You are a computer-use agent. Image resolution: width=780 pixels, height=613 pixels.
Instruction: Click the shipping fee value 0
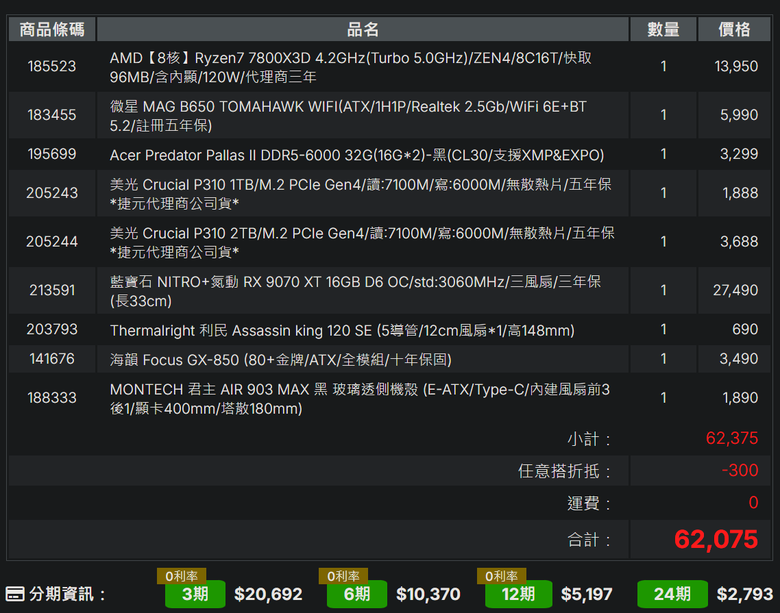pyautogui.click(x=753, y=502)
